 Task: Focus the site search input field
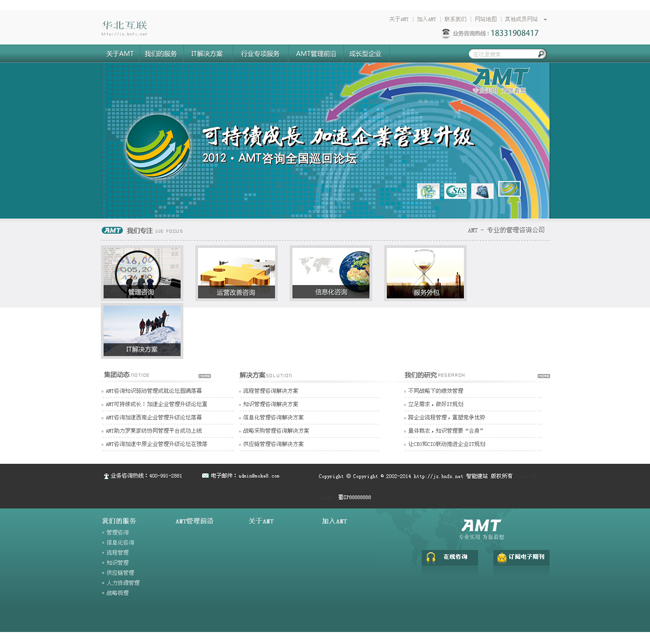(503, 54)
